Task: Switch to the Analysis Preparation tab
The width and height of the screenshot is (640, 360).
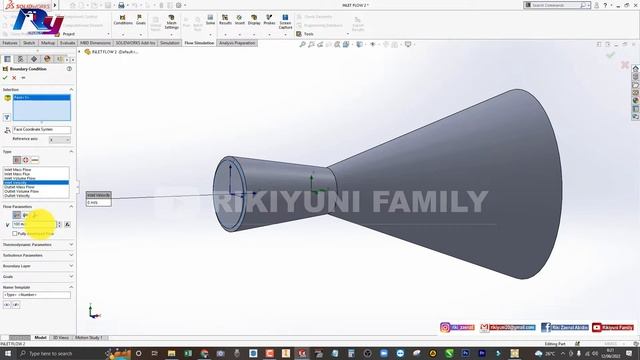Action: 237,43
